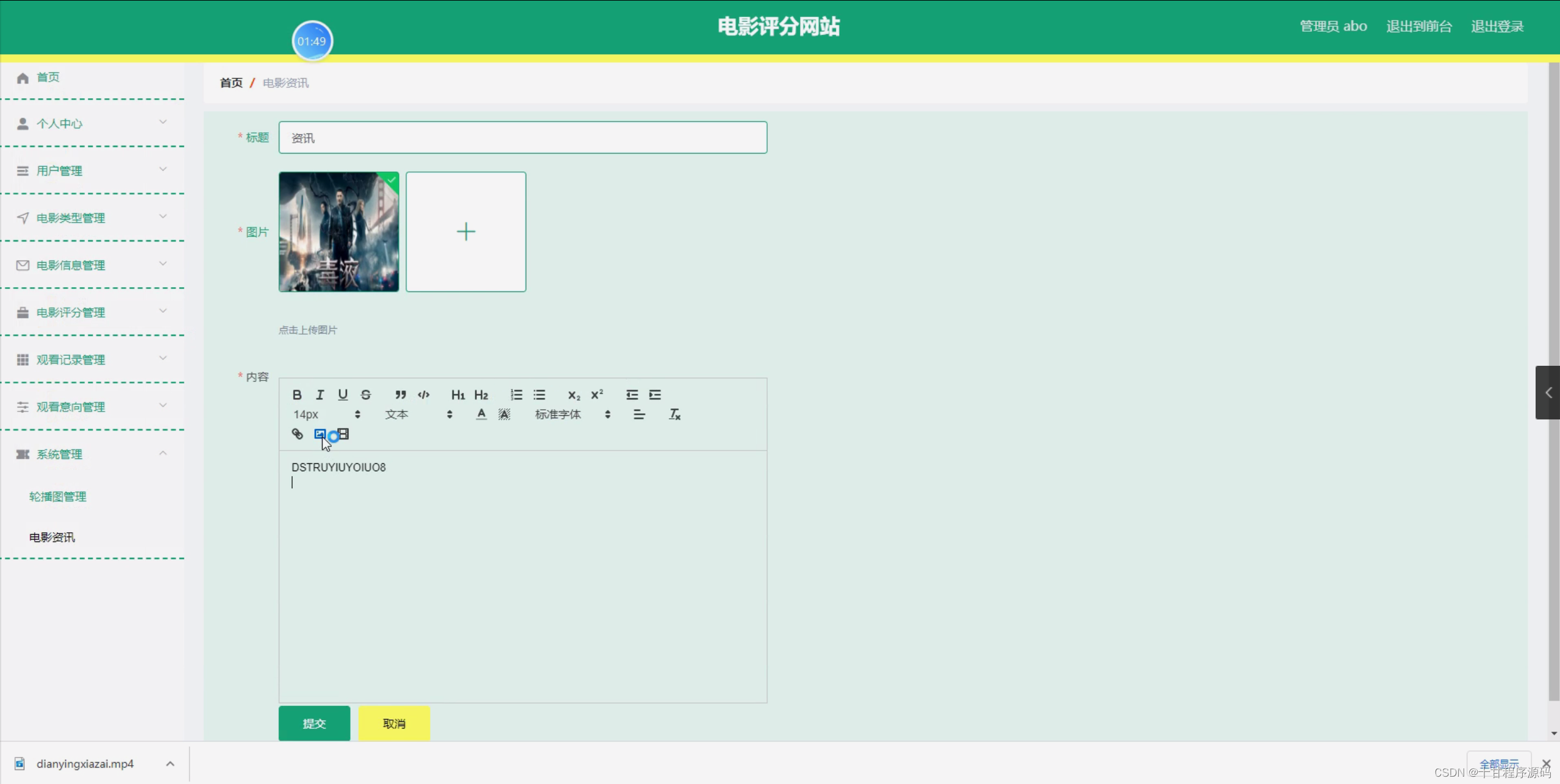Insert a link in the editor

point(297,434)
